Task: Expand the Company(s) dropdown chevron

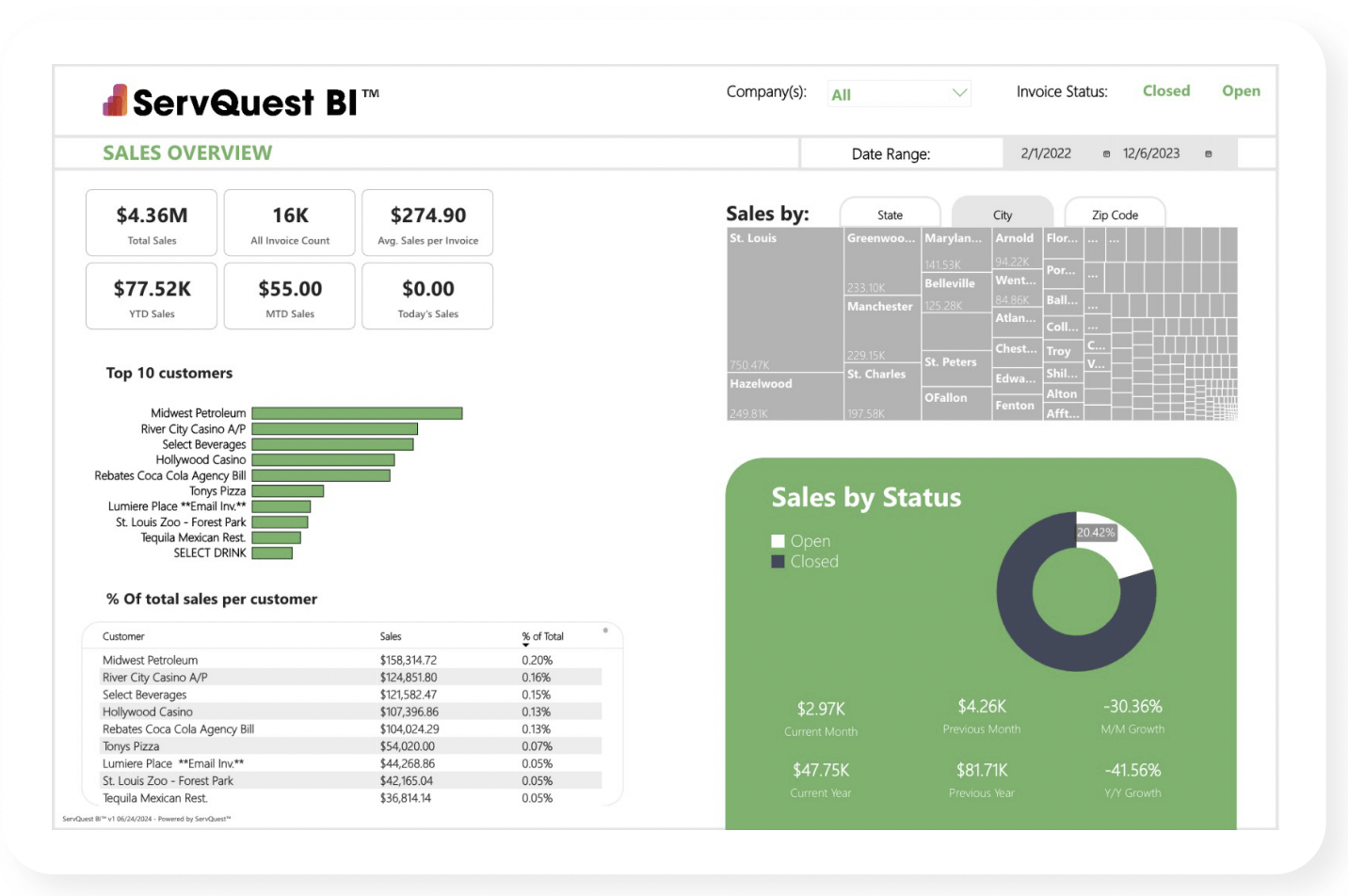Action: tap(959, 93)
